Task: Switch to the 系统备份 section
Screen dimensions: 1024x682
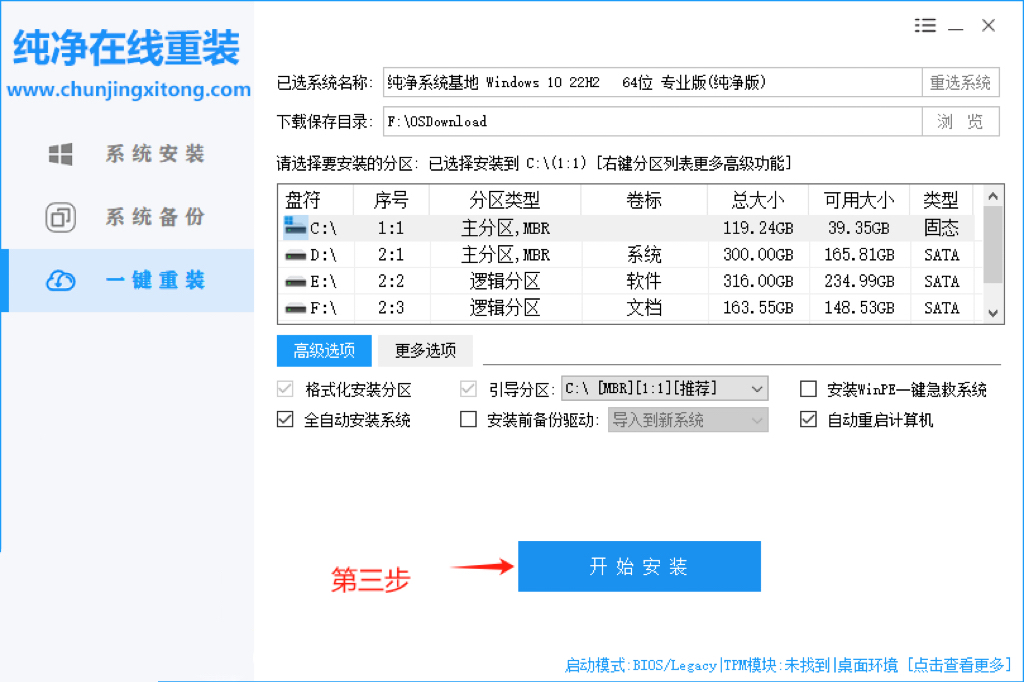Action: click(127, 217)
